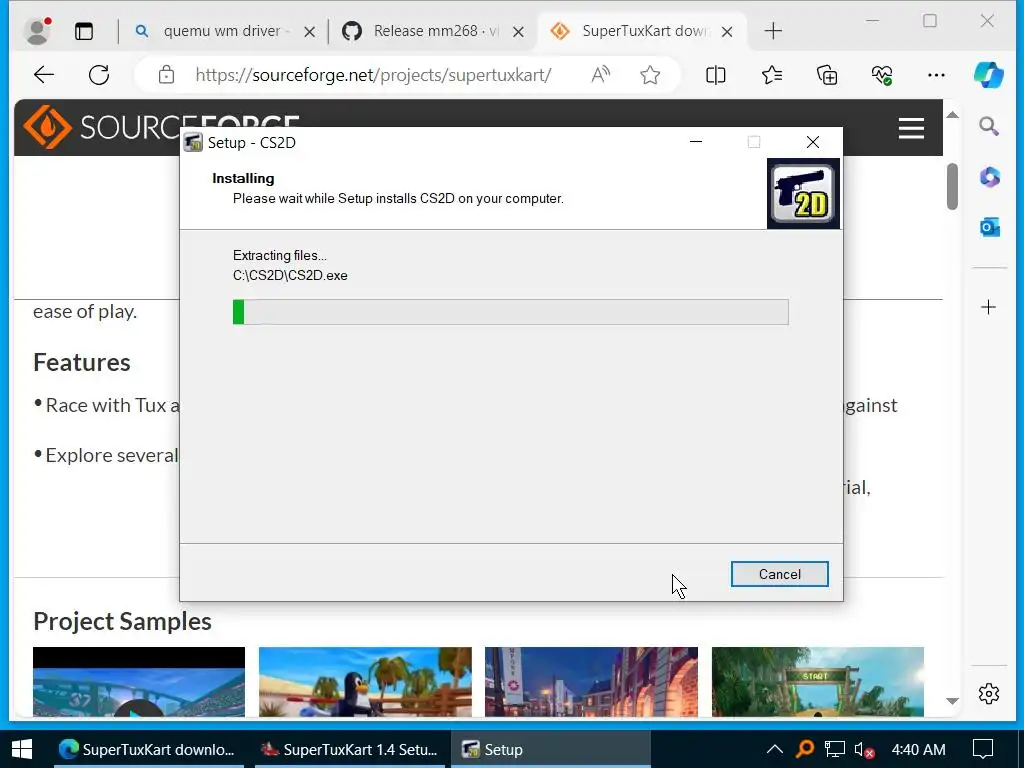The width and height of the screenshot is (1024, 768).
Task: Open the night town sample thumbnail
Action: click(x=591, y=682)
